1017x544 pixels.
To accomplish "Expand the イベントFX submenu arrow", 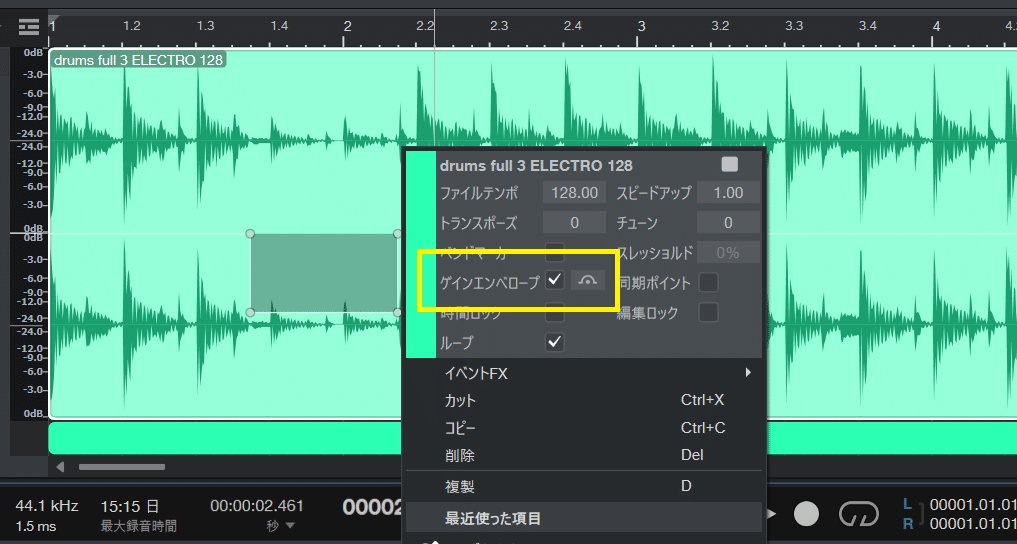I will tap(748, 373).
